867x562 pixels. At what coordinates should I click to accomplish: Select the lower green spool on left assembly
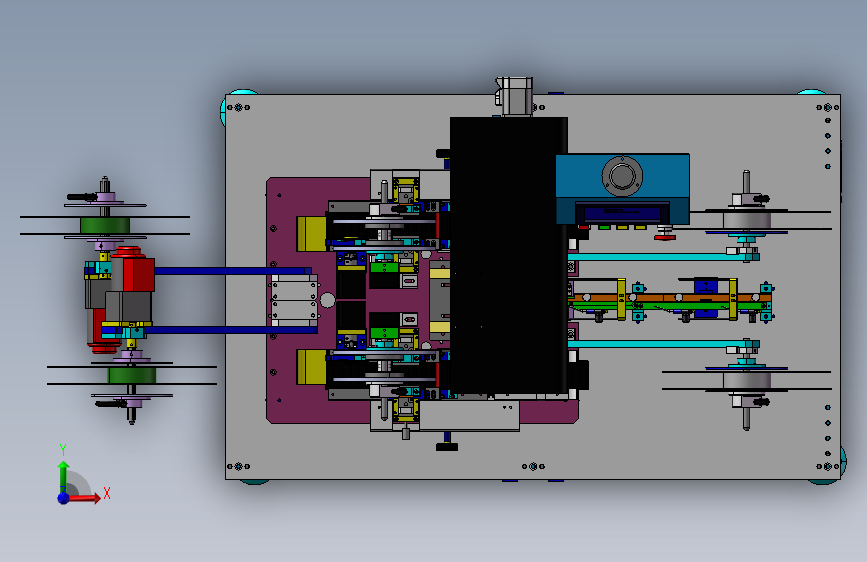(132, 376)
